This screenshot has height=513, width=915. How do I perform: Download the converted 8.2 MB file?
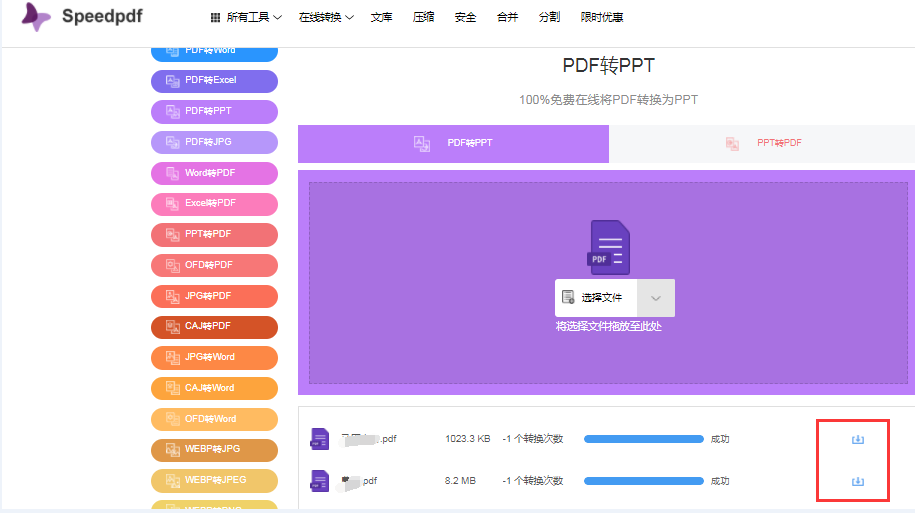coord(857,481)
